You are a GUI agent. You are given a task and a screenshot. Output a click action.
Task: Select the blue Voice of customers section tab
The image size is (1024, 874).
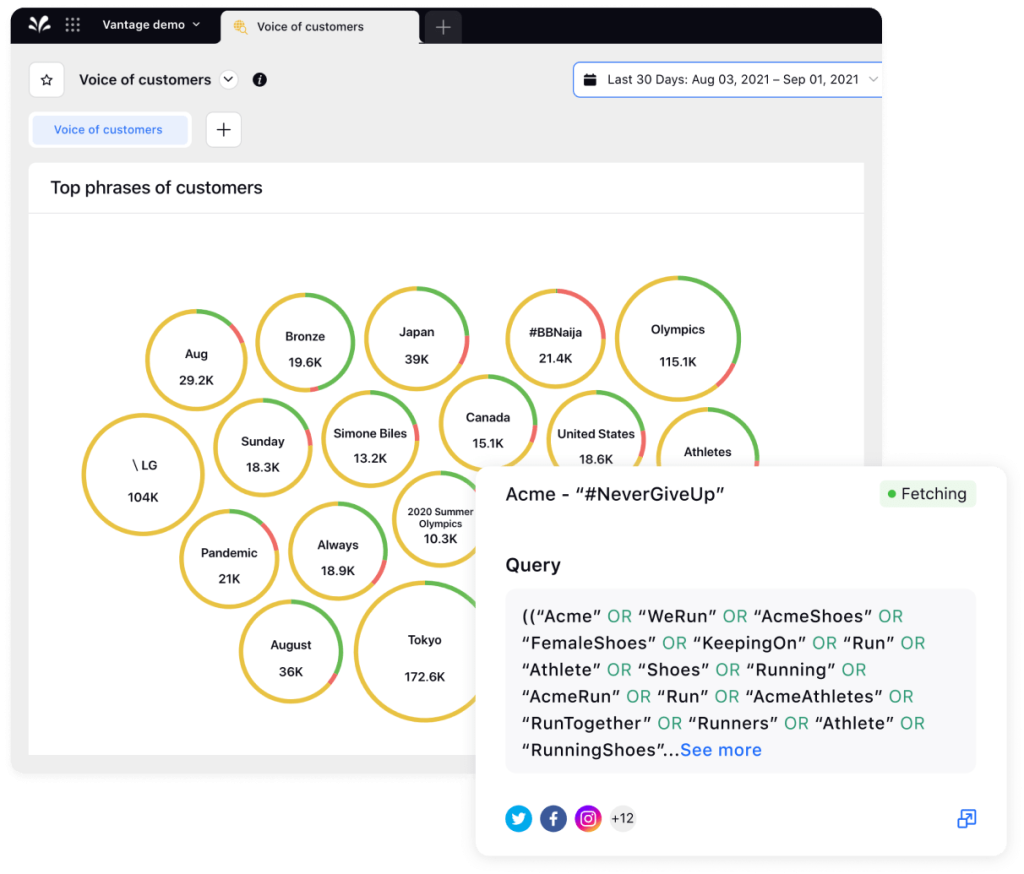pos(110,129)
